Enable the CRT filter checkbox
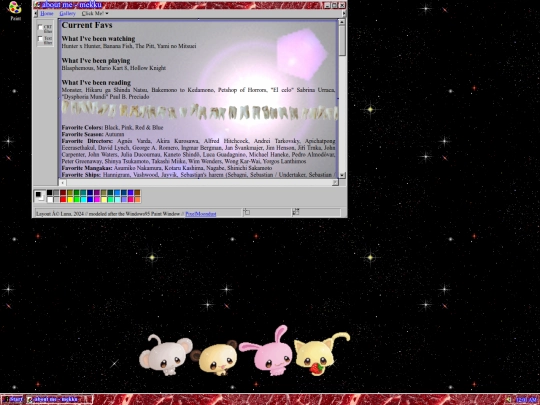Image resolution: width=540 pixels, height=405 pixels. pyautogui.click(x=40, y=27)
